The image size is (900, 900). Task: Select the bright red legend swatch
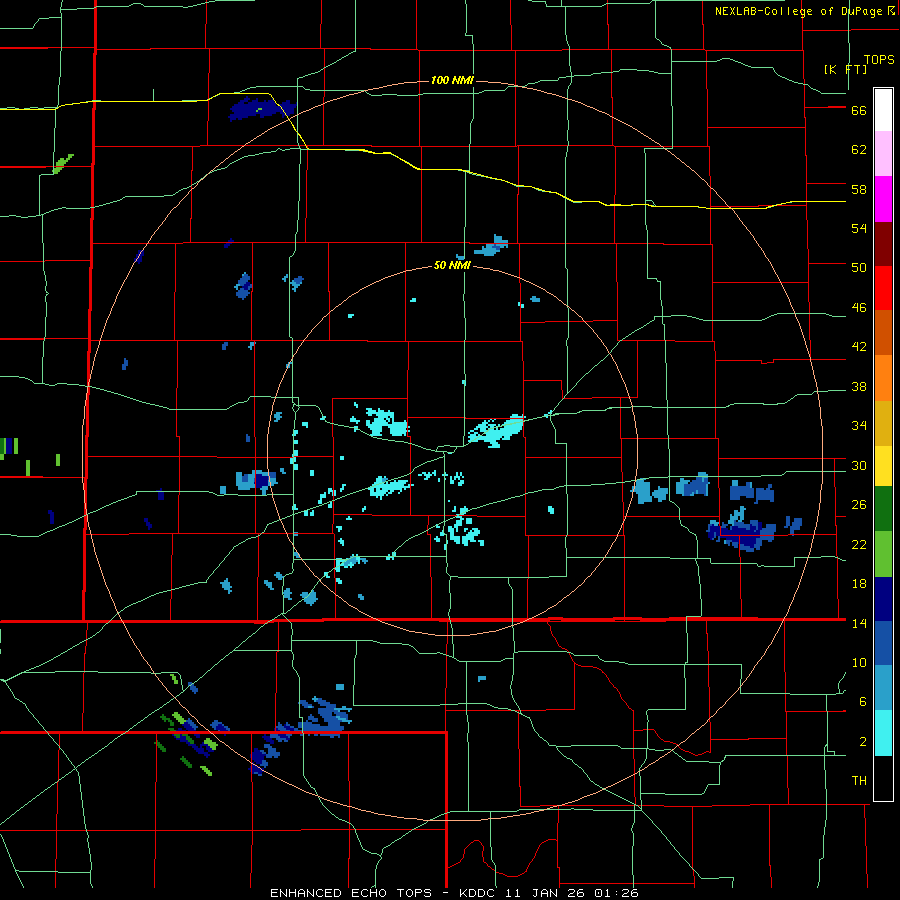point(883,288)
